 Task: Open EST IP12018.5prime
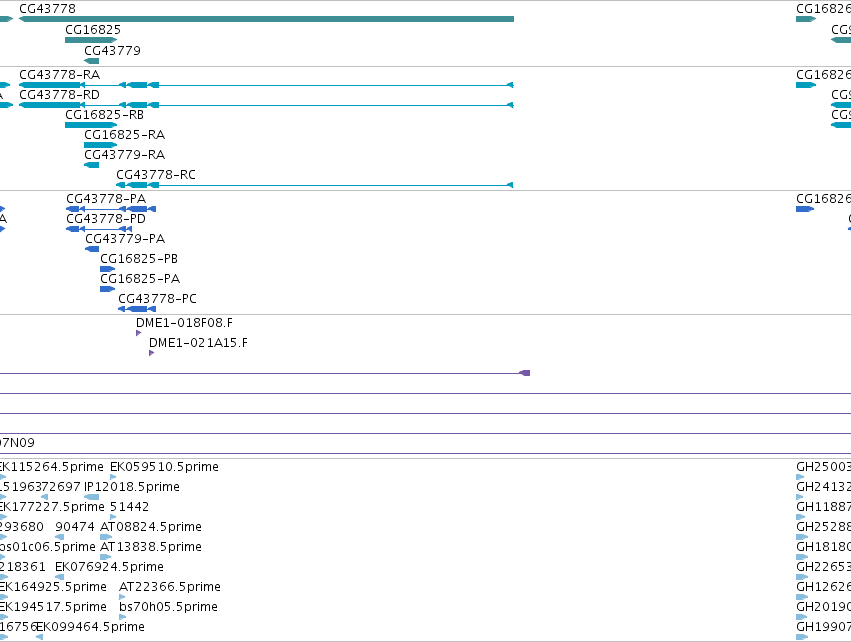coord(132,487)
